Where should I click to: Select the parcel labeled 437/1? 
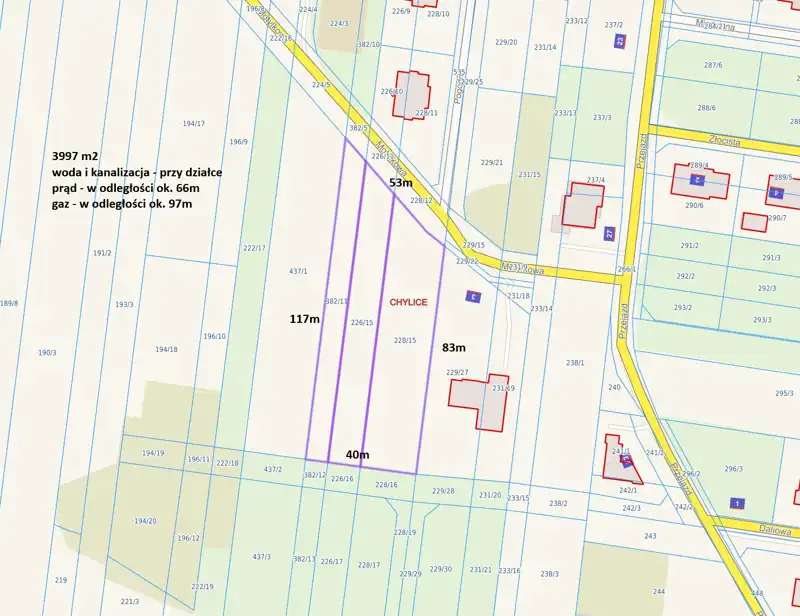(x=297, y=271)
